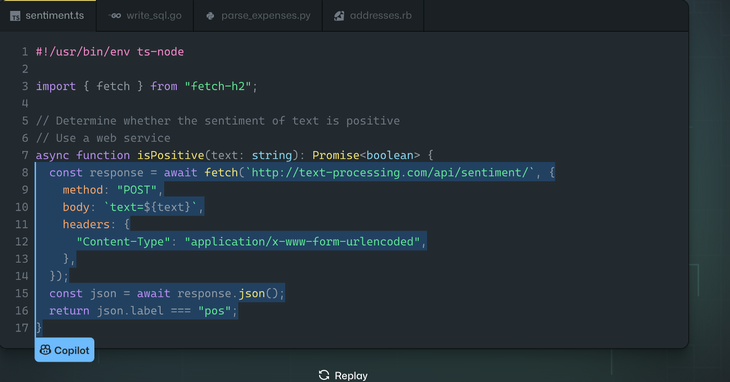Click the 'fetch-h2' import string

[218, 86]
